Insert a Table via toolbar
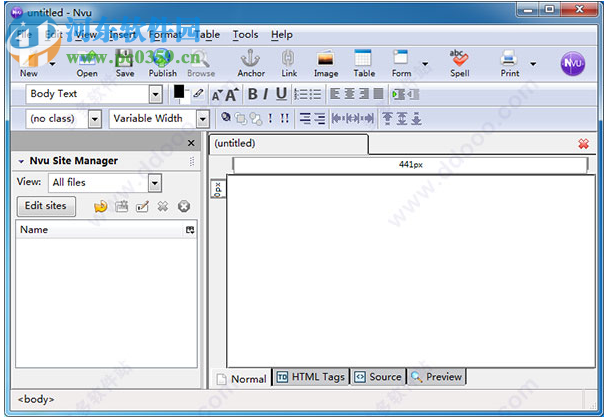607x417 pixels. pyautogui.click(x=364, y=63)
